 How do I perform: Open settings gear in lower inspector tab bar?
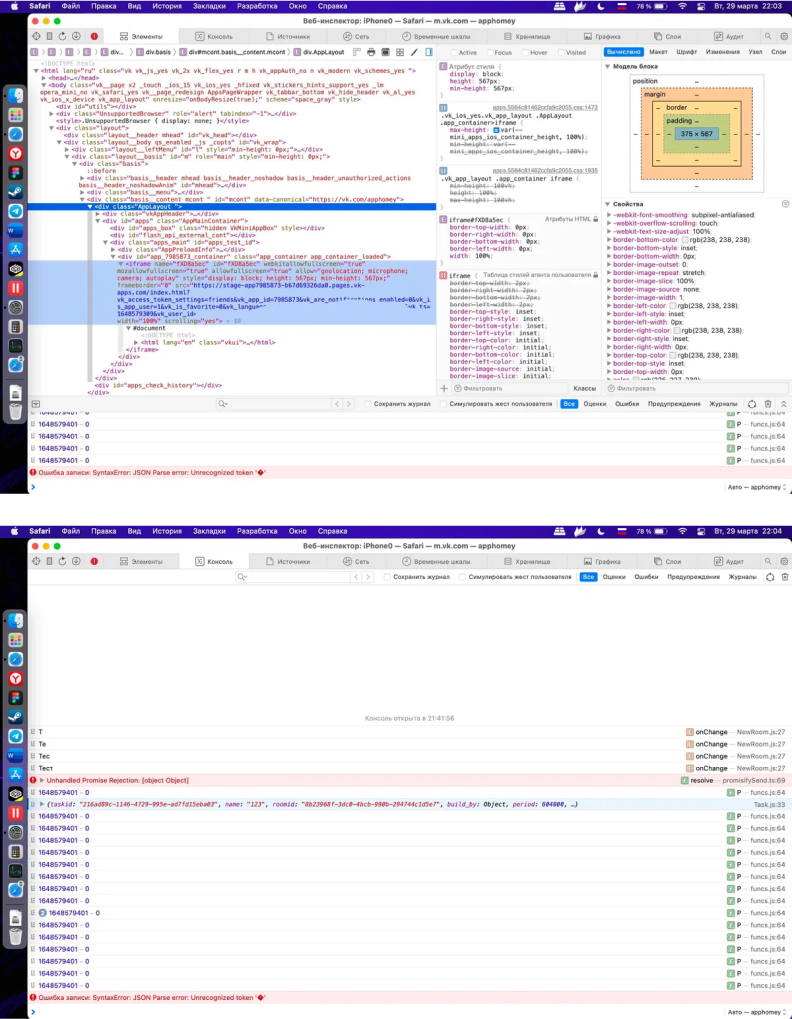pyautogui.click(x=784, y=561)
